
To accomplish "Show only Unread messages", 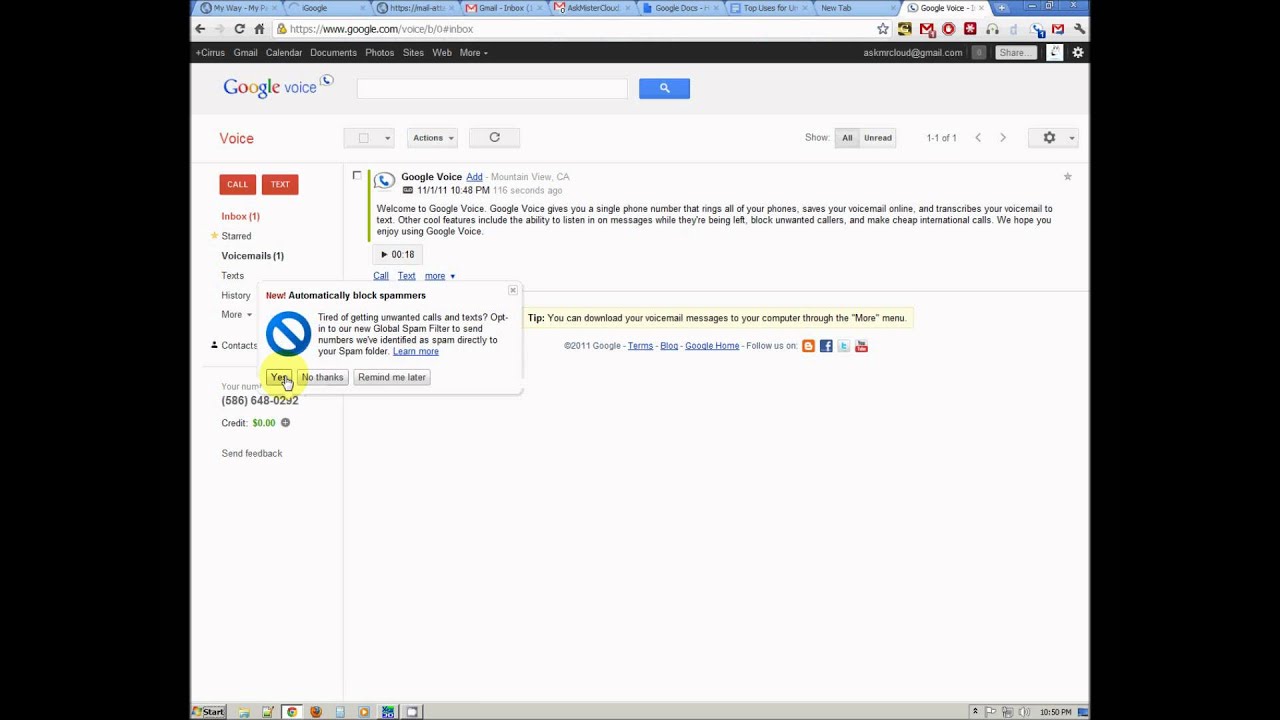I will pyautogui.click(x=878, y=138).
